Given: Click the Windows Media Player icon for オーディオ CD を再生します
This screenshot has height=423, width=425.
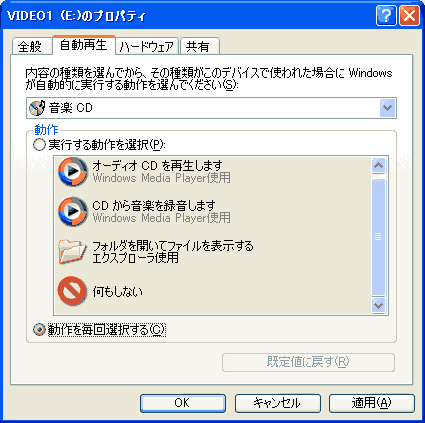Looking at the screenshot, I should click(x=73, y=172).
